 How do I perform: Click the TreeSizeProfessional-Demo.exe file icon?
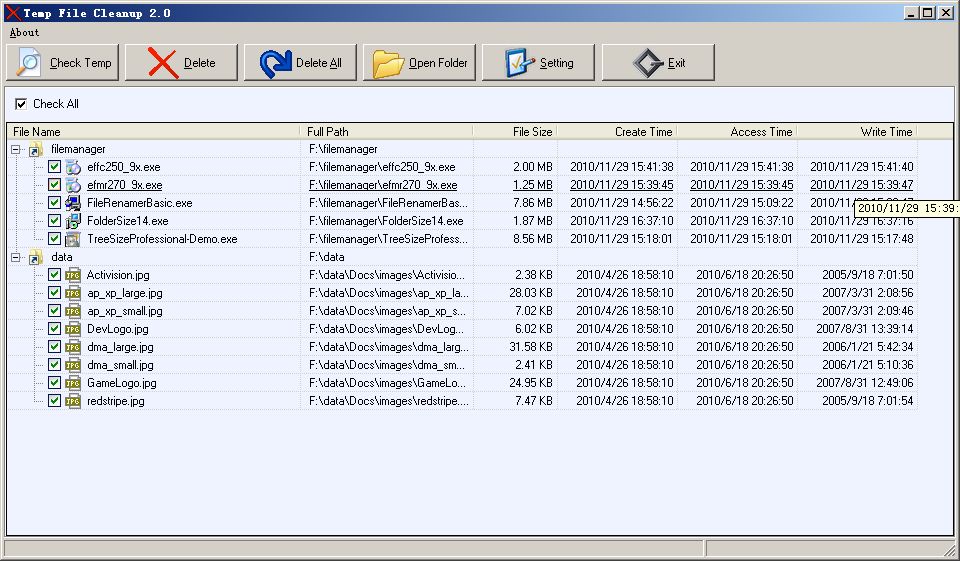pyautogui.click(x=73, y=239)
